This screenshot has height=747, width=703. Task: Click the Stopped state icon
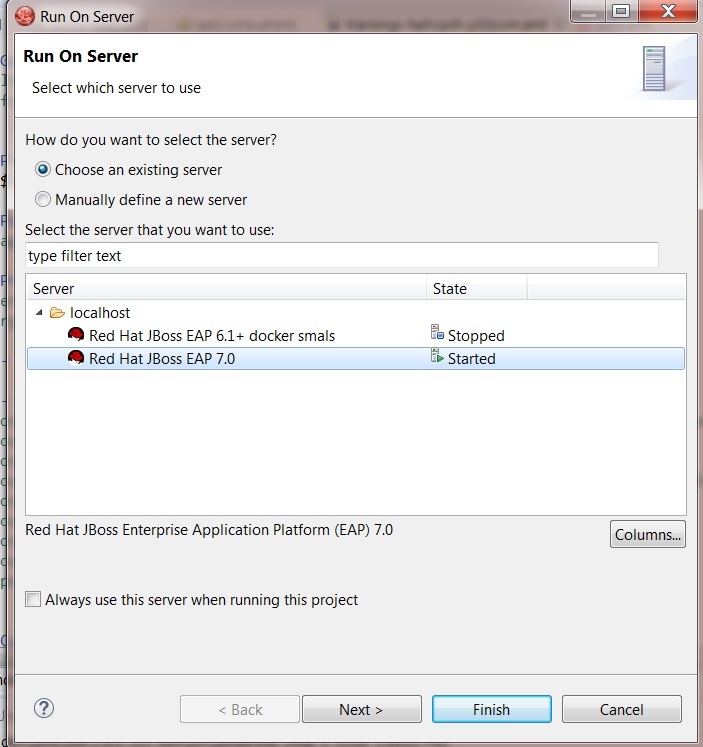tap(437, 332)
